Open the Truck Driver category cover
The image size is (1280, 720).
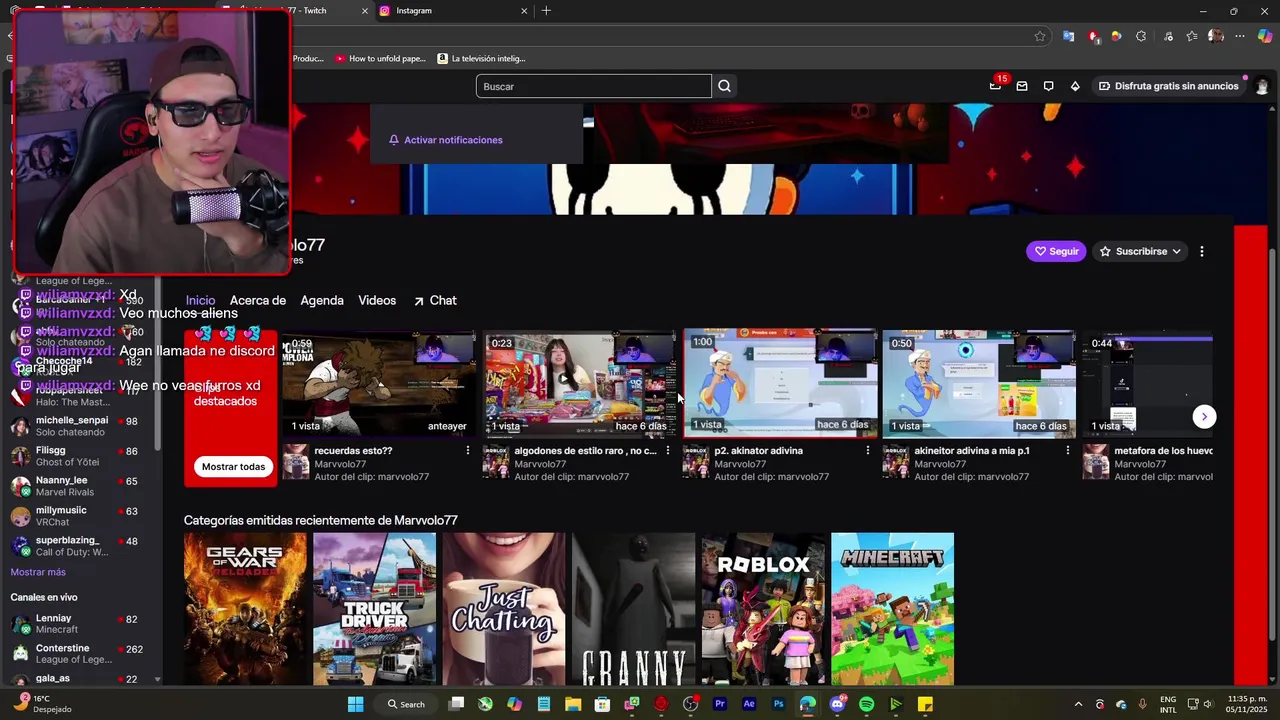click(374, 609)
